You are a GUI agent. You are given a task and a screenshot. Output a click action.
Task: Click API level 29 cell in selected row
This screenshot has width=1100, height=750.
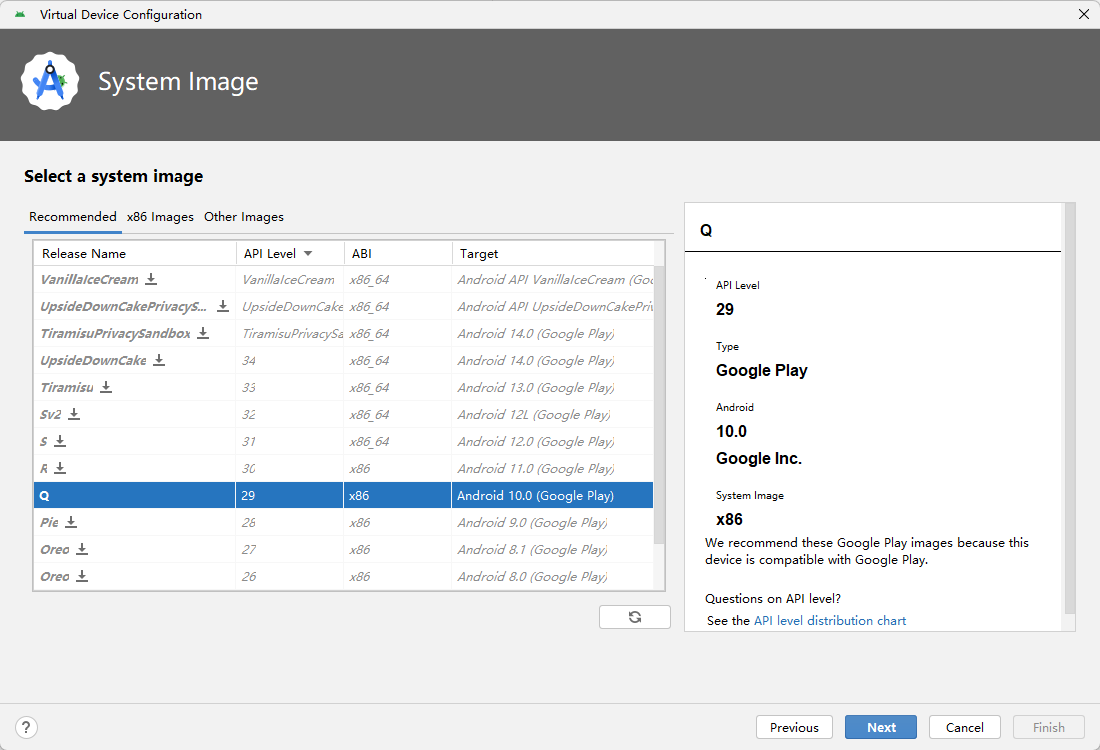(x=290, y=495)
